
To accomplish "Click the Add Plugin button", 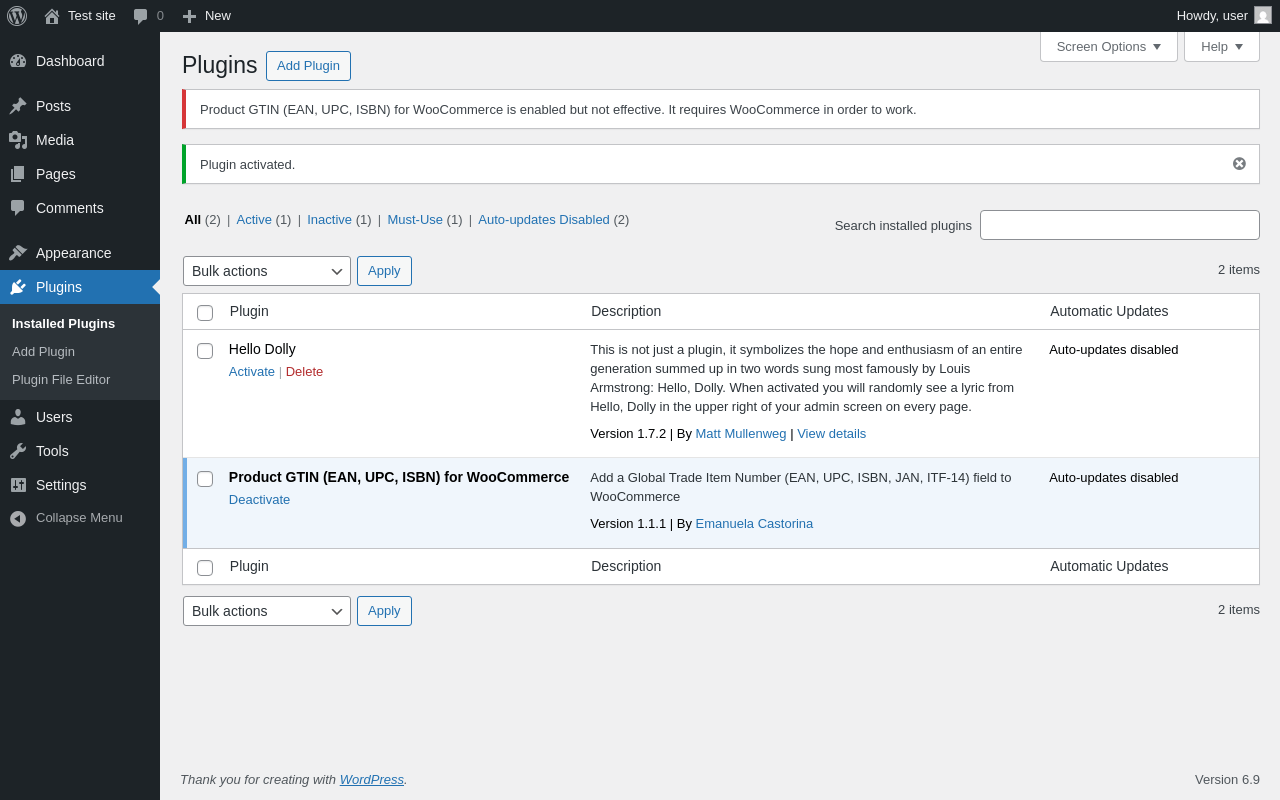I will [x=308, y=66].
